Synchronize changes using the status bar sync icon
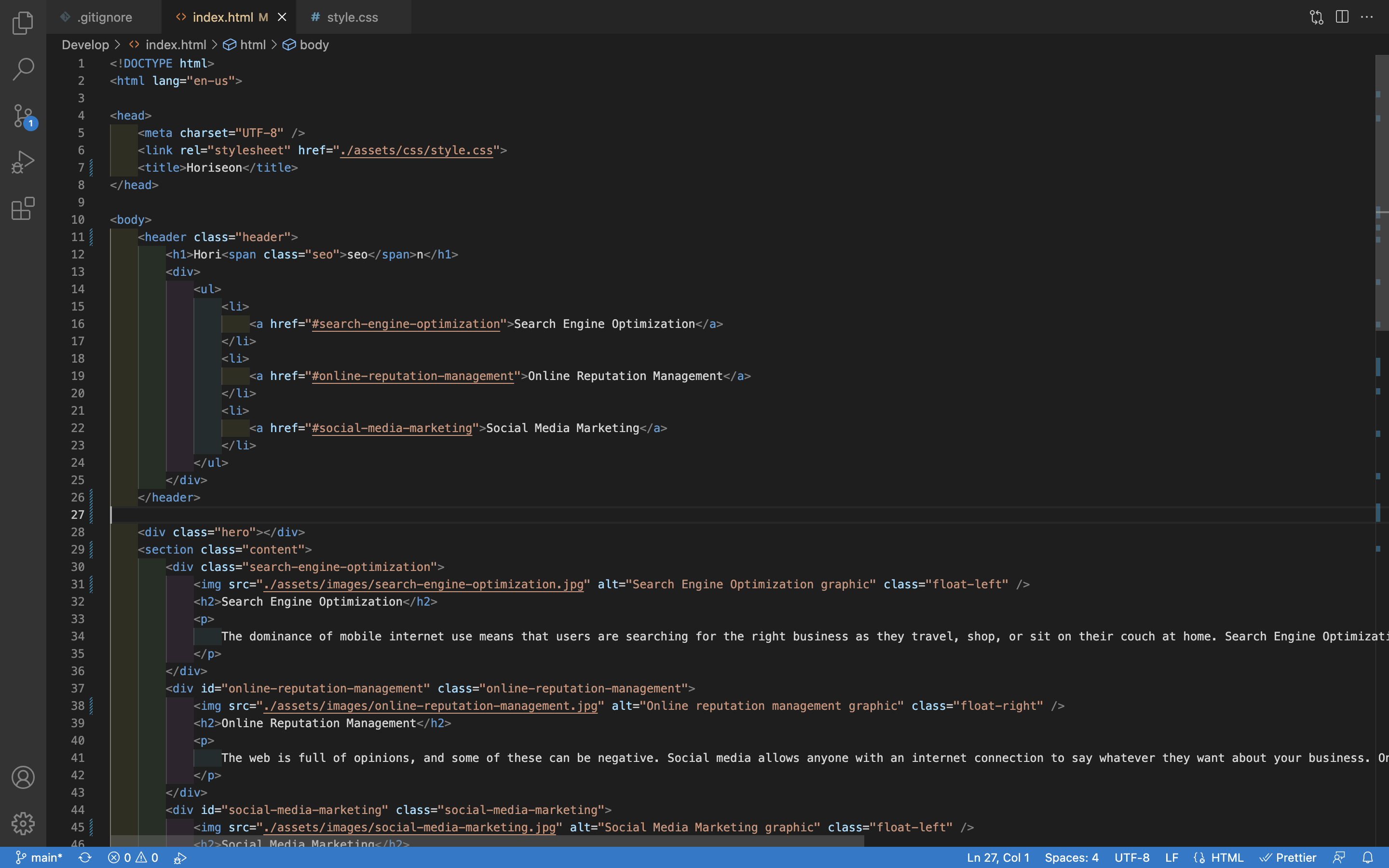Viewport: 1389px width, 868px height. click(85, 857)
